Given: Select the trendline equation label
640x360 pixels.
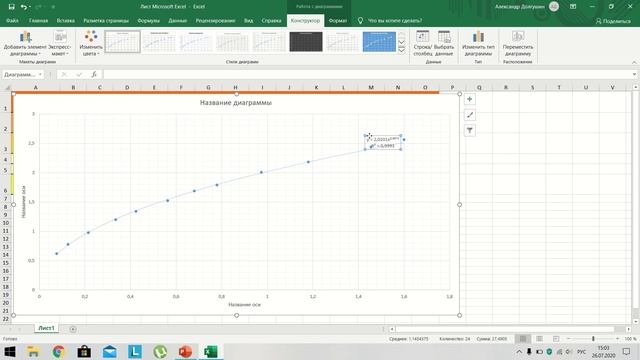Looking at the screenshot, I should coord(383,142).
